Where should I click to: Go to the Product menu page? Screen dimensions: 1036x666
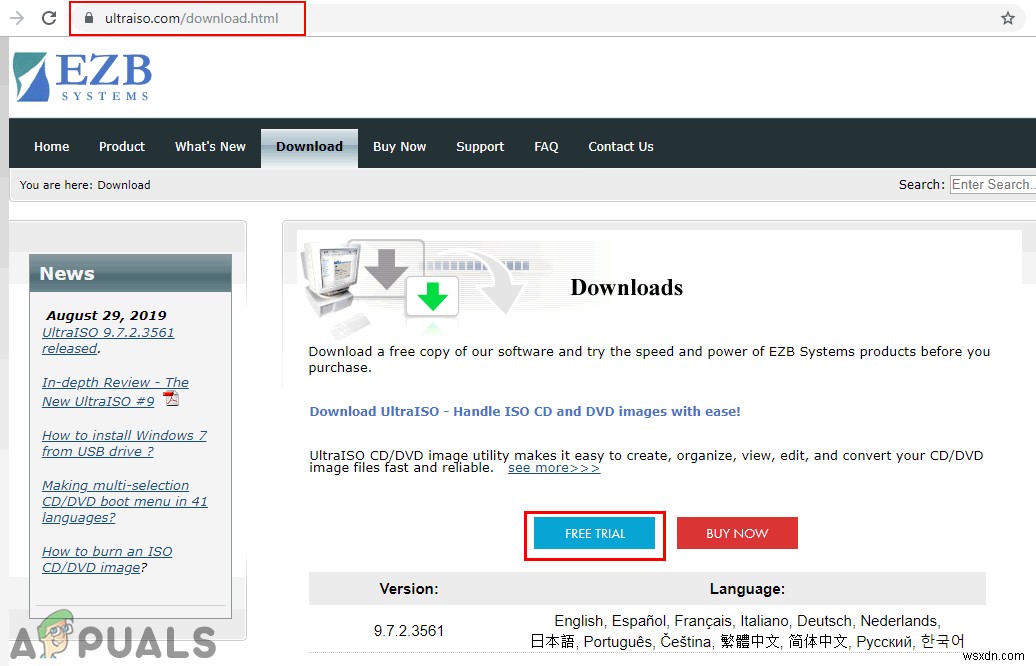[x=122, y=147]
